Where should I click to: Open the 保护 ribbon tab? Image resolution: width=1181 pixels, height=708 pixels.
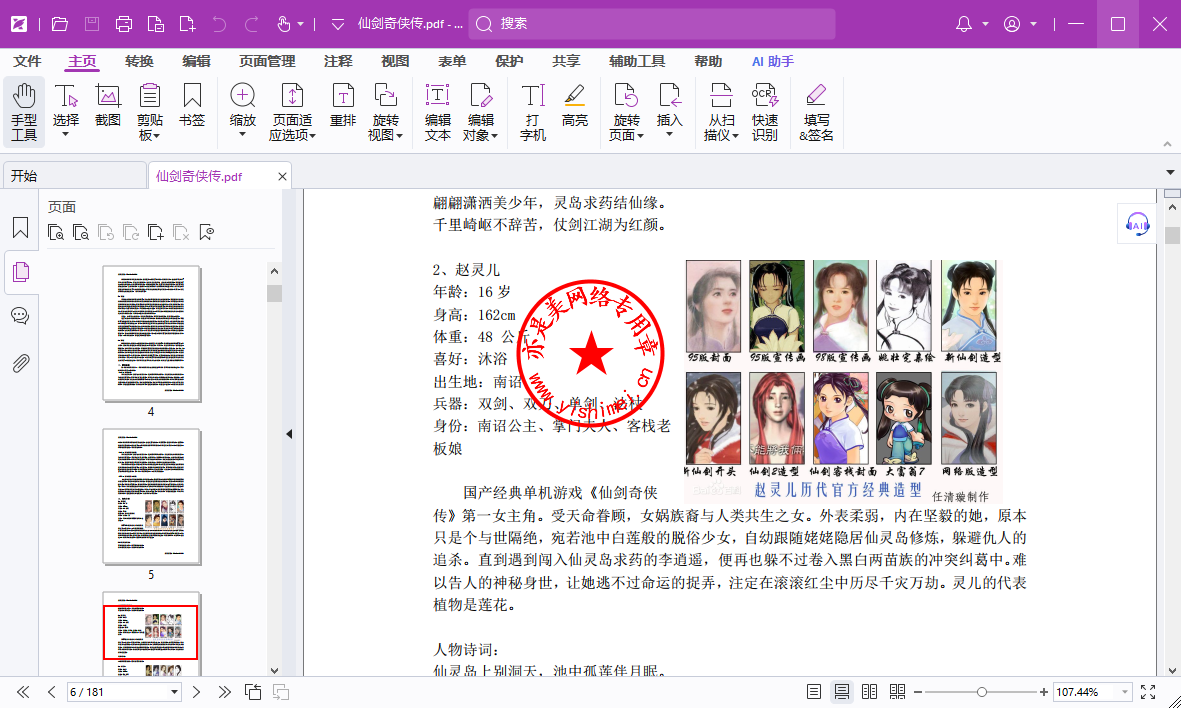[509, 61]
